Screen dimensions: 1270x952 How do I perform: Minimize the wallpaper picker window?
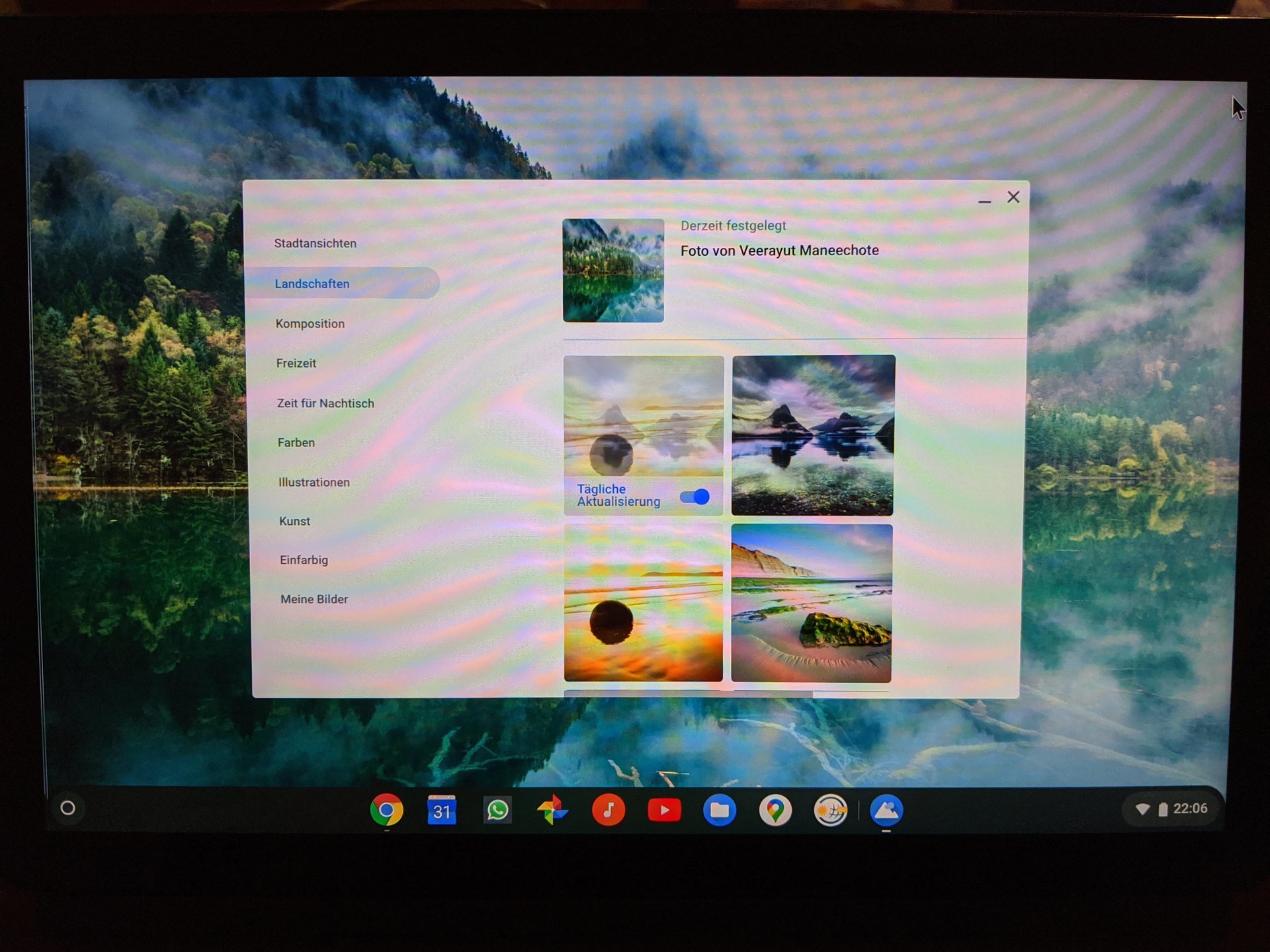click(x=984, y=201)
